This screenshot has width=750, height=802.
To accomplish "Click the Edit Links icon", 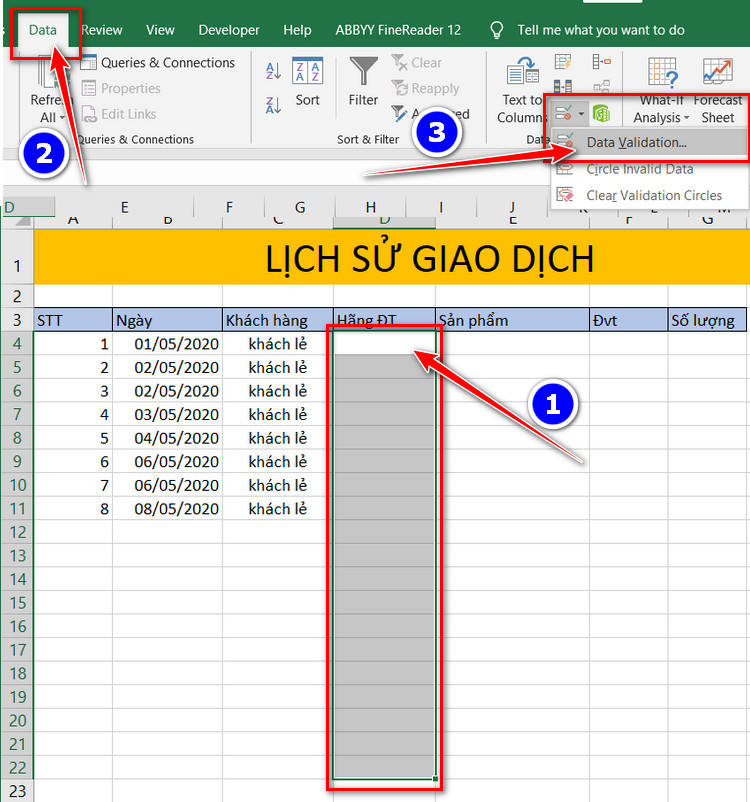I will 89,114.
